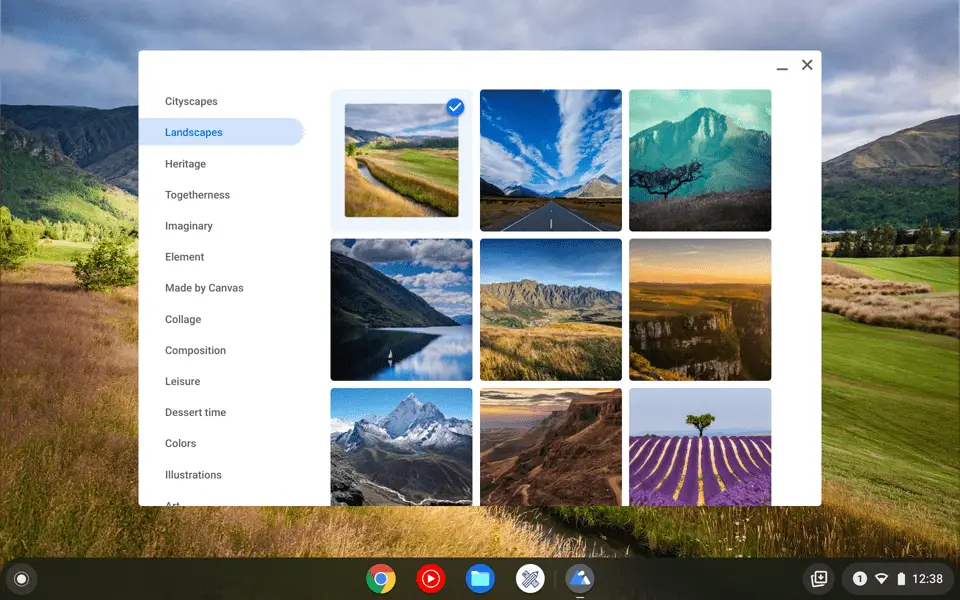This screenshot has height=600, width=960.
Task: Pick the sailboat lake wallpaper
Action: (x=401, y=309)
